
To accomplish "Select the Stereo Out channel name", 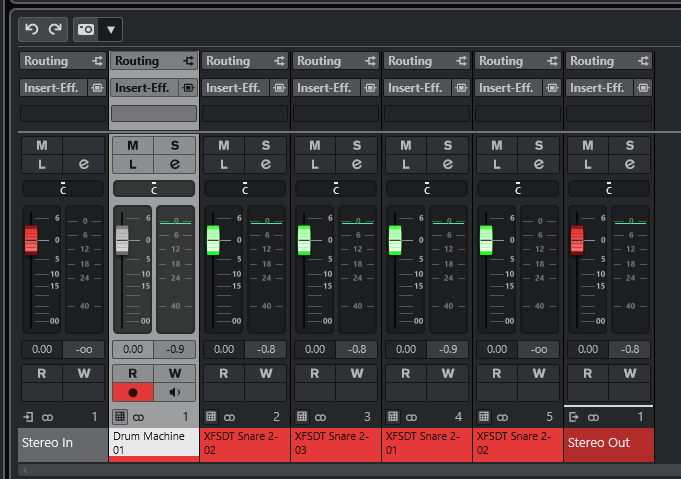I will (609, 443).
